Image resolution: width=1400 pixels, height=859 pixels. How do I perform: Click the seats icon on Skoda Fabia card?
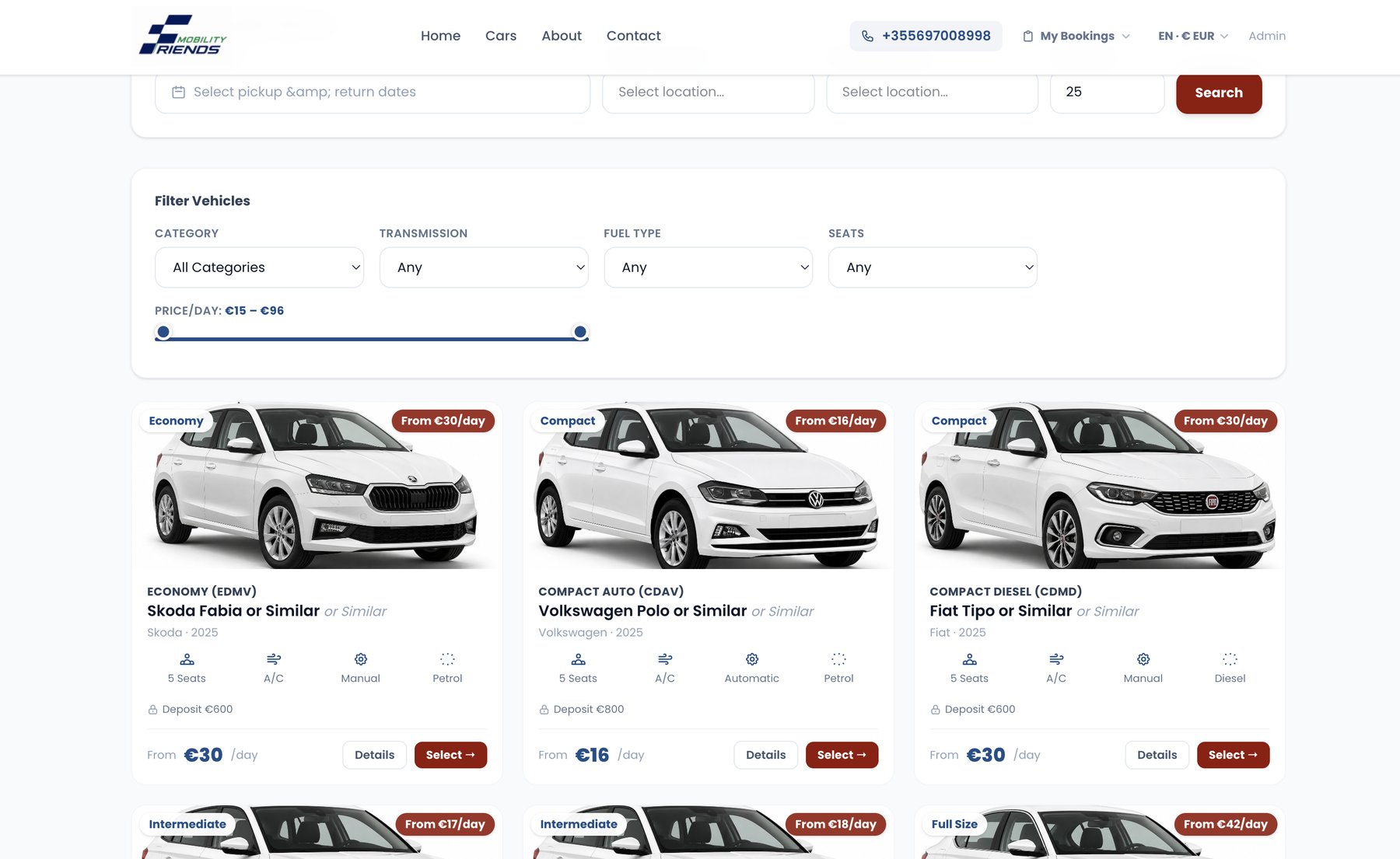[187, 659]
